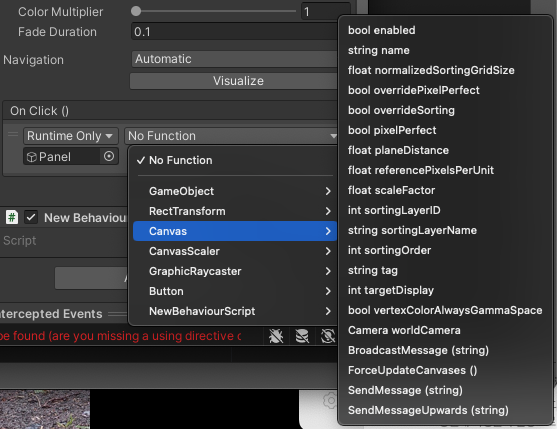
Task: Expand the Button submenu
Action: (x=235, y=291)
